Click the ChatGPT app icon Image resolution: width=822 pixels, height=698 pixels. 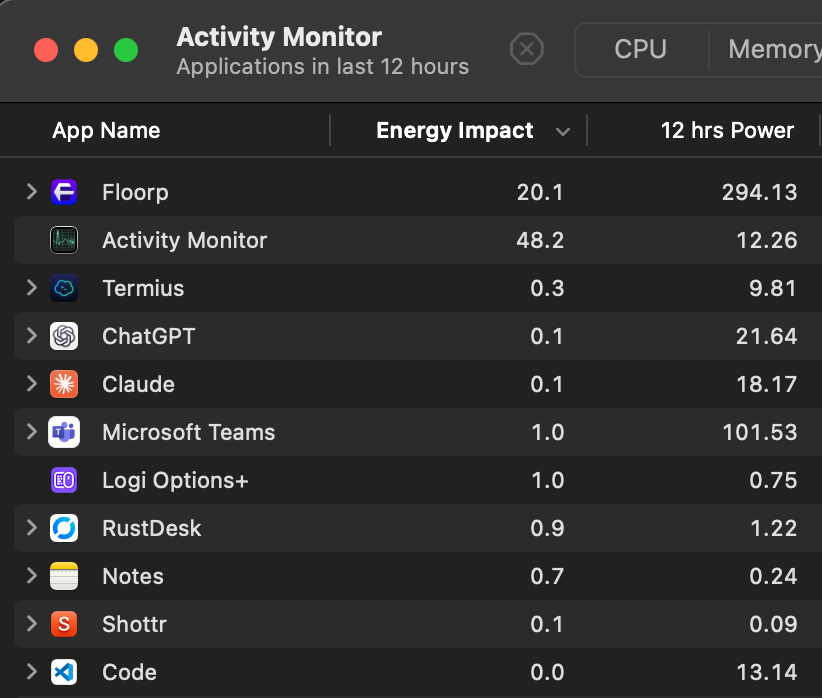coord(64,336)
